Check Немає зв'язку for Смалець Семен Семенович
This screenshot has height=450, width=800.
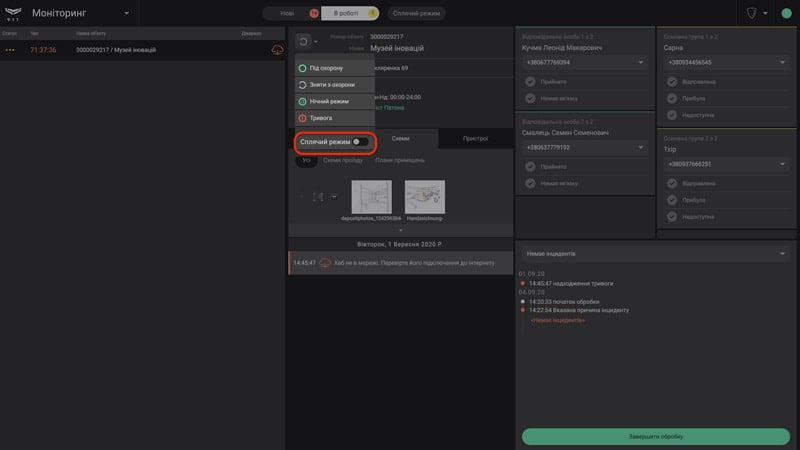click(531, 183)
